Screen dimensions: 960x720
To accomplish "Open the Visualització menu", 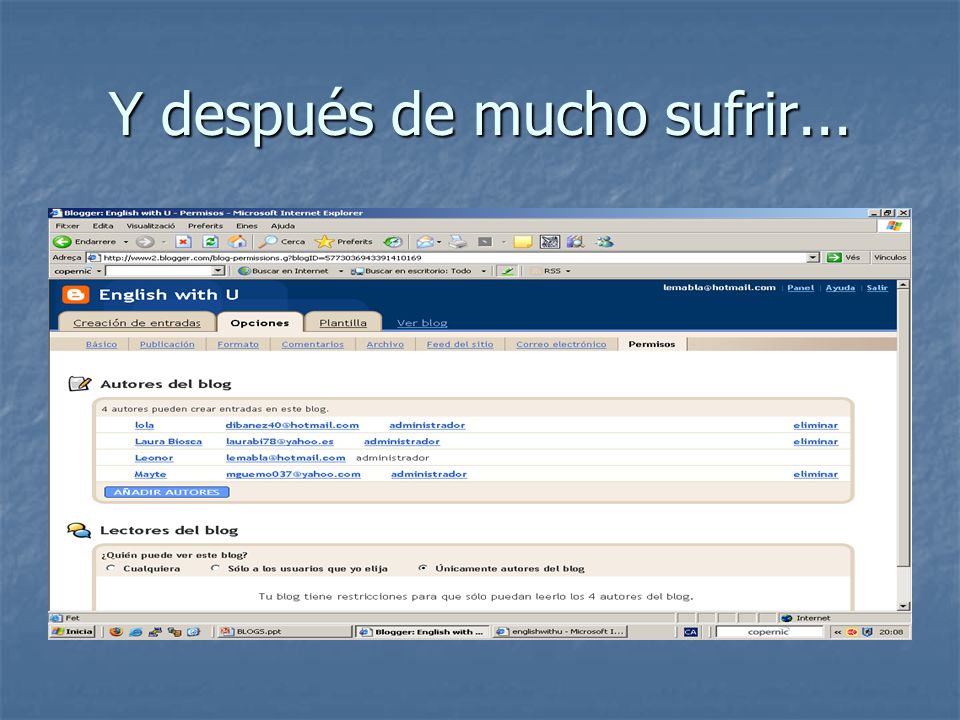I will (x=151, y=226).
